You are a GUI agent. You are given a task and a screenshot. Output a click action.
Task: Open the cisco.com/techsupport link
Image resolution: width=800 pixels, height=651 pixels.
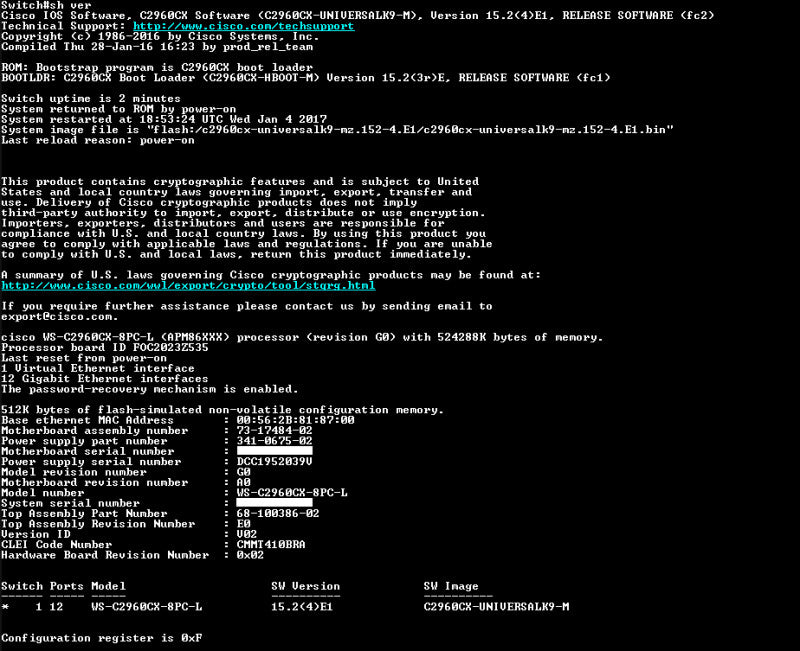tap(243, 26)
